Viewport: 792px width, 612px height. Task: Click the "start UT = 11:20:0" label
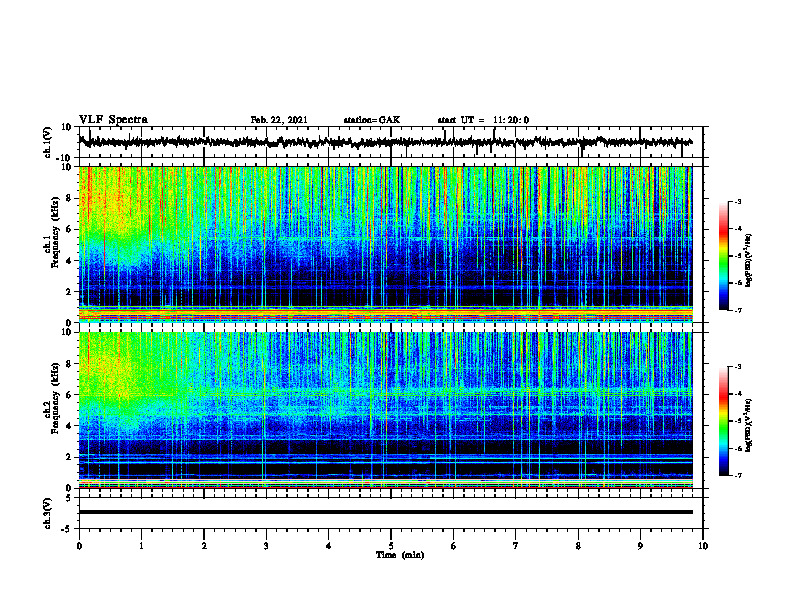[483, 120]
